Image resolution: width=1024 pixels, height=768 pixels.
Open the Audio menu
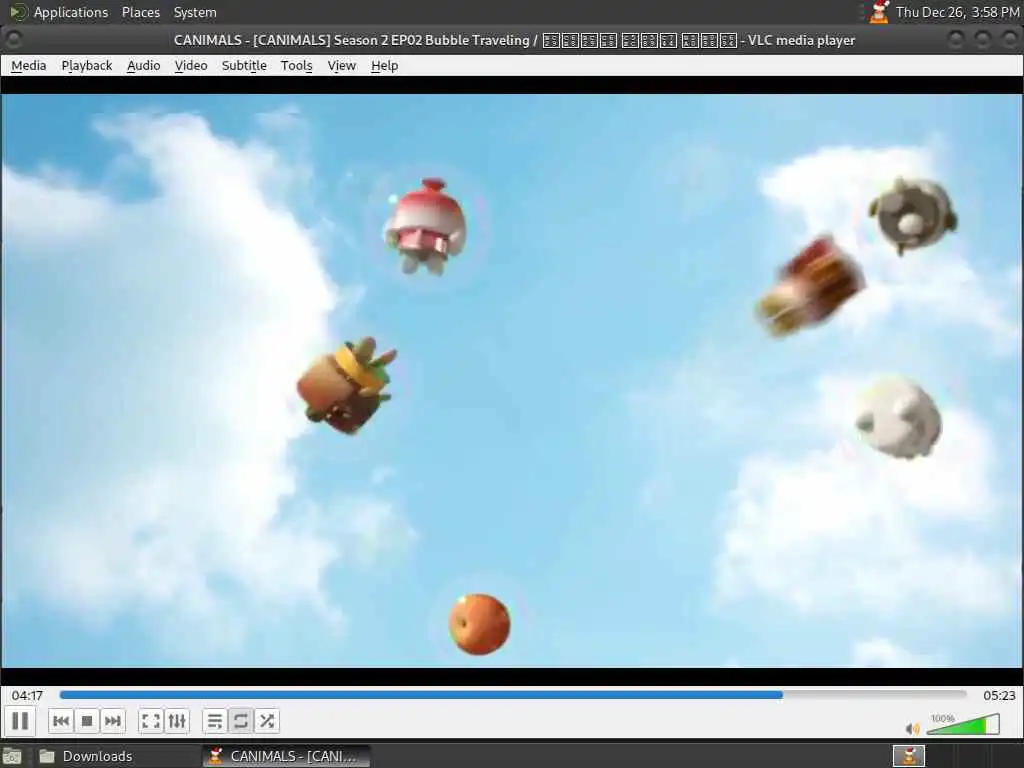point(144,65)
